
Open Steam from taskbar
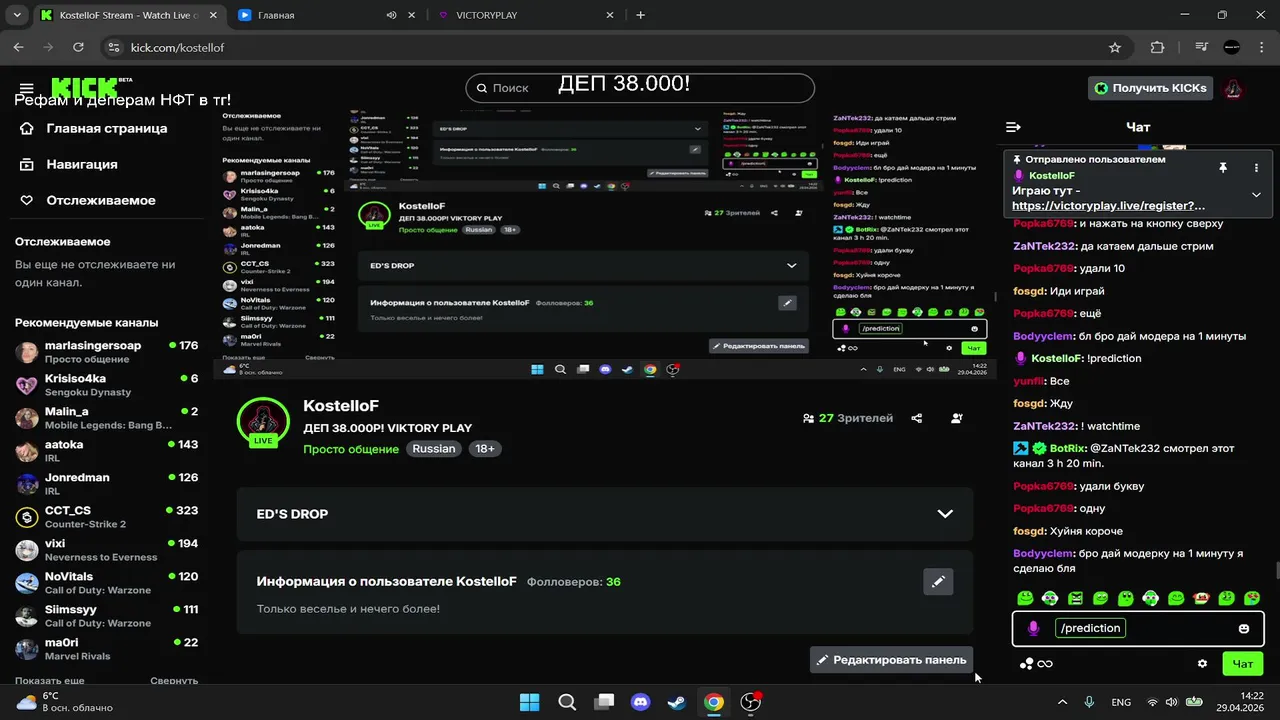(x=677, y=702)
